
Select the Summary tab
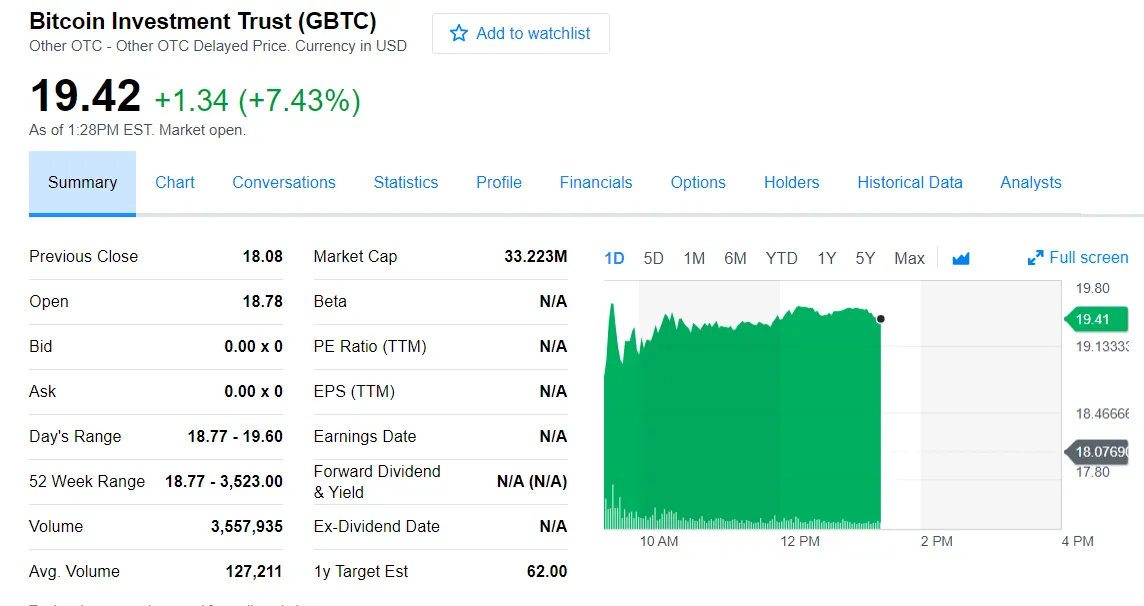[82, 182]
